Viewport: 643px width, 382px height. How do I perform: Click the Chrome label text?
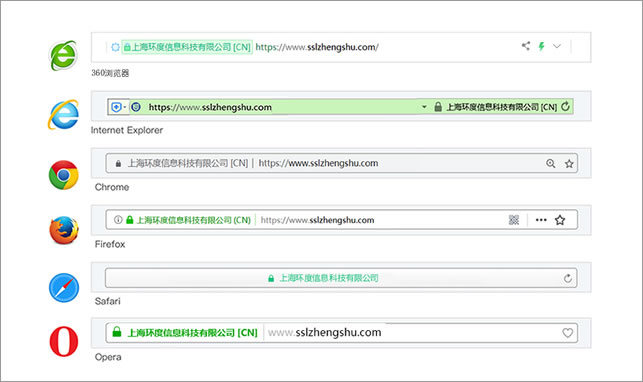(112, 187)
